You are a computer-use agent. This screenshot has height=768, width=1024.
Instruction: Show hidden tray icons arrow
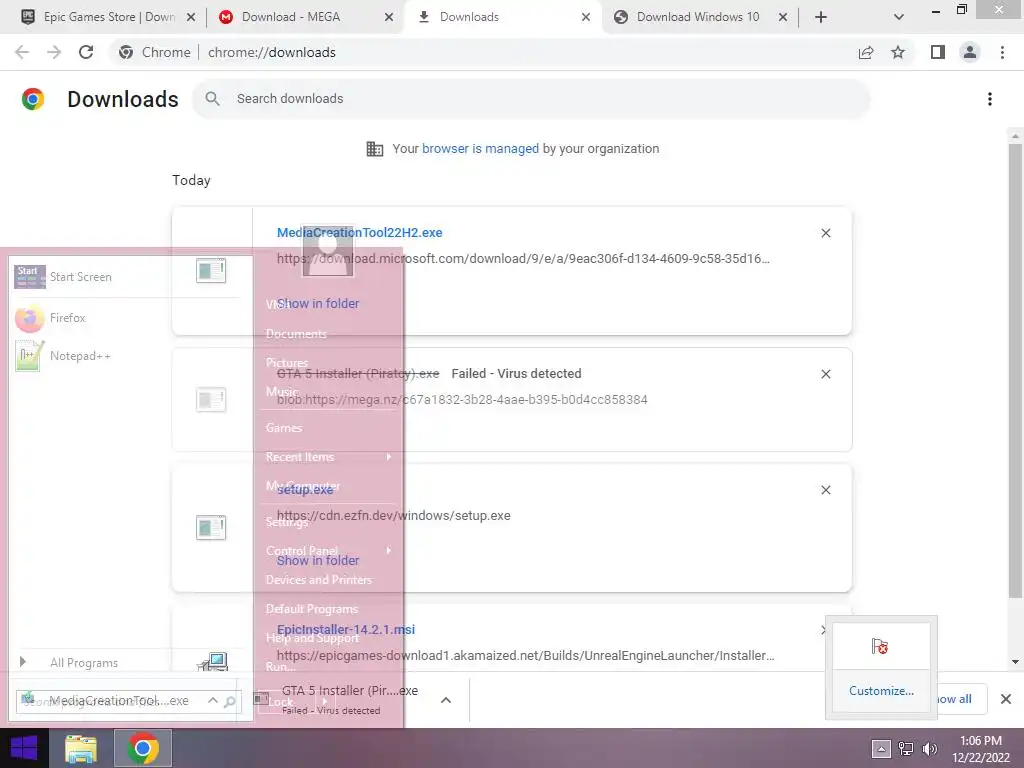click(x=880, y=748)
